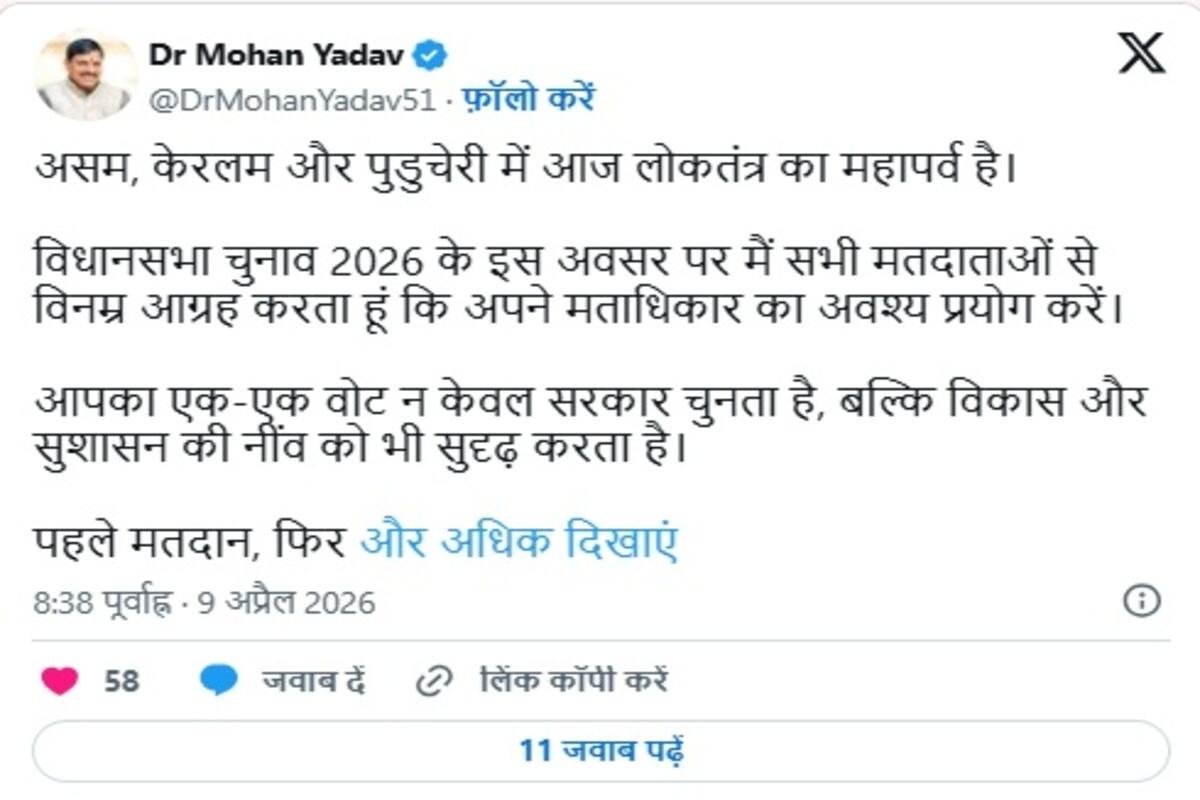The image size is (1200, 800).
Task: Click the लिंक कॉपी करें label
Action: pos(575,680)
